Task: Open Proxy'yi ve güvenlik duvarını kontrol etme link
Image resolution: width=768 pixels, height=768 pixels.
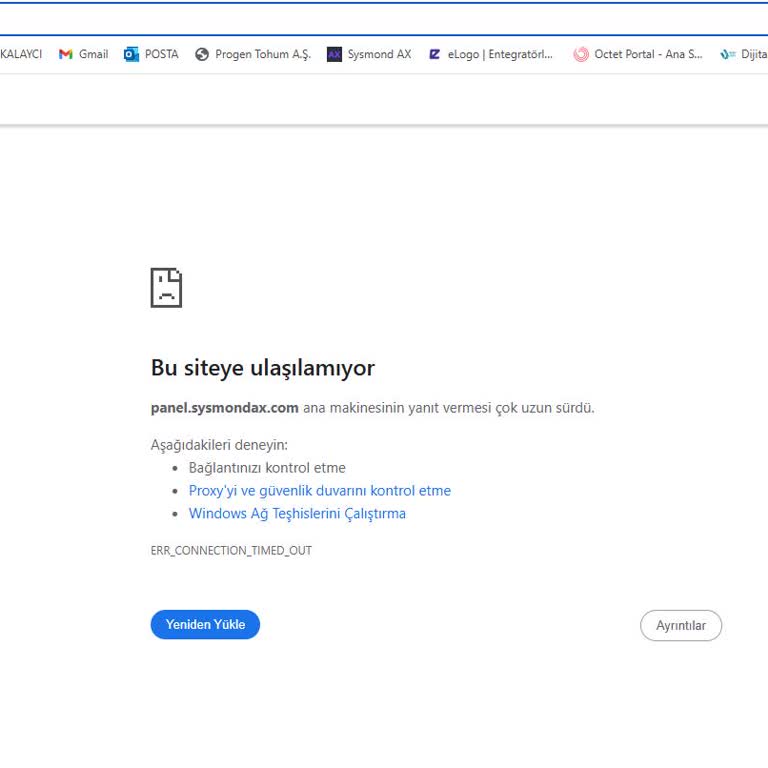Action: click(320, 491)
